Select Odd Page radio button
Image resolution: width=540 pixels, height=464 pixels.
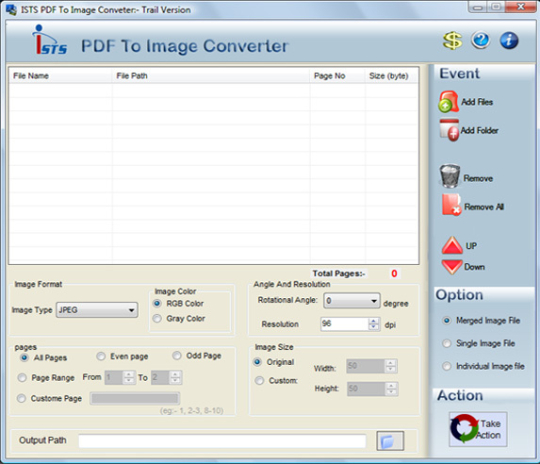pyautogui.click(x=177, y=355)
